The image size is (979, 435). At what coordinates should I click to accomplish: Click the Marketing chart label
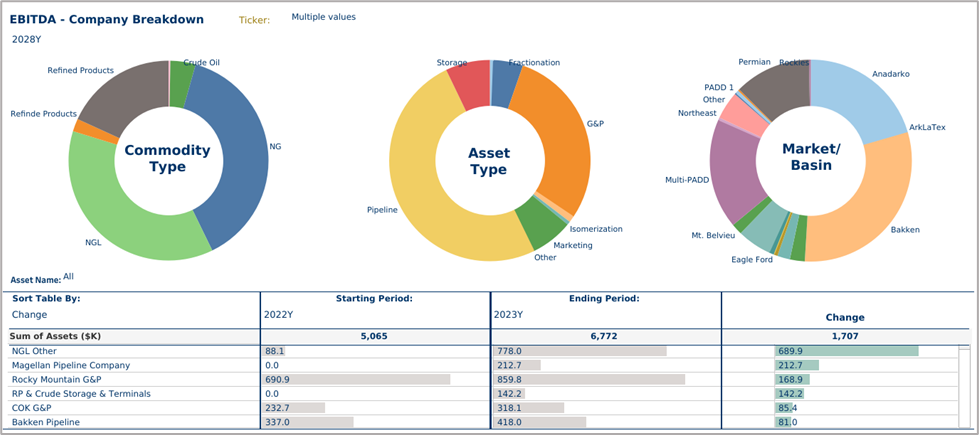tap(573, 245)
